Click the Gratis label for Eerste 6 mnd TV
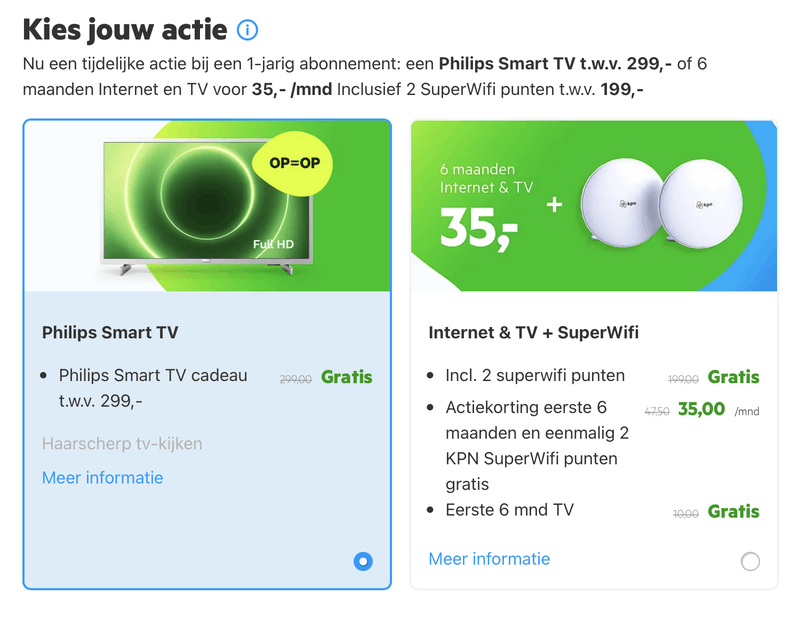Viewport: 800px width, 618px height. tap(733, 512)
